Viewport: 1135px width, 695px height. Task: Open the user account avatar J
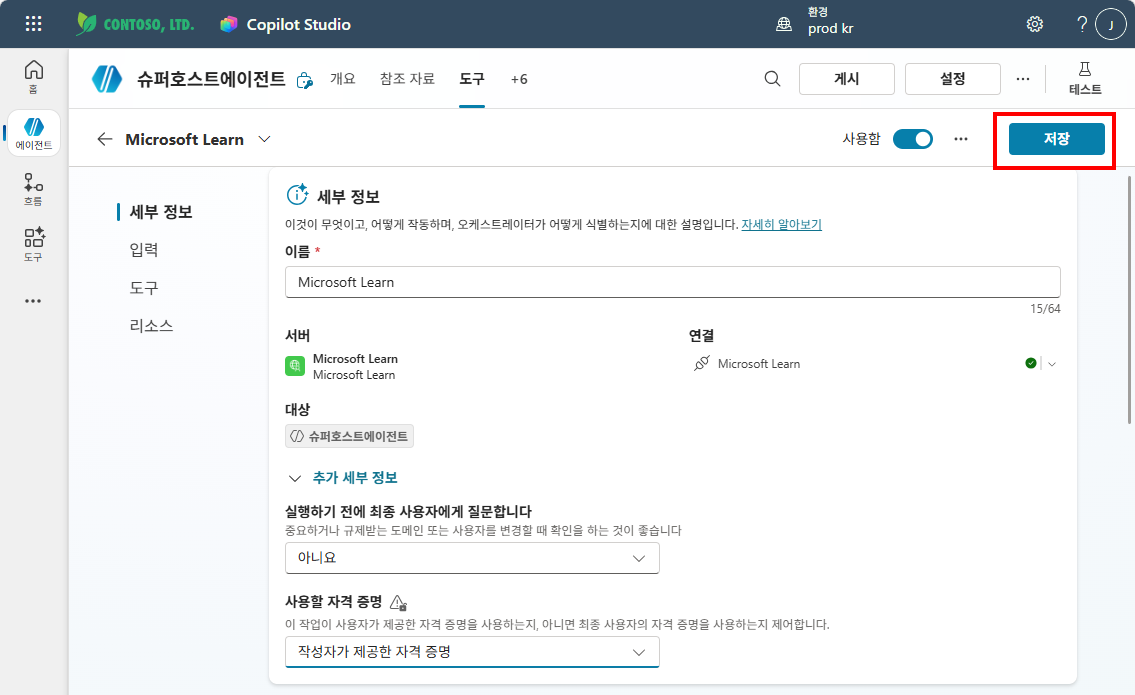click(x=1111, y=24)
